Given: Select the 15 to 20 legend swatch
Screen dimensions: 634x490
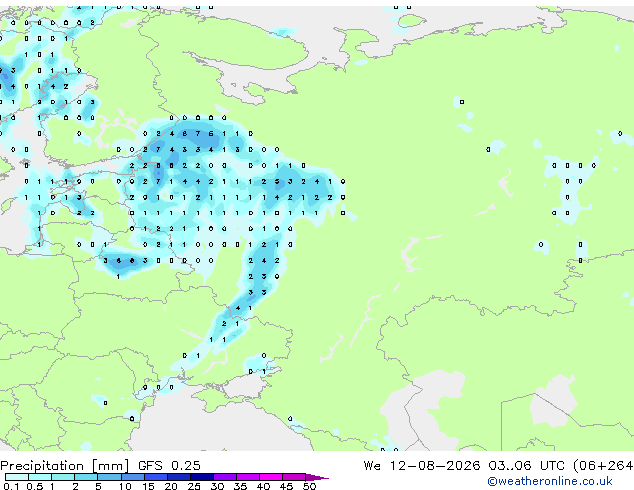Looking at the screenshot, I should click(x=155, y=477).
